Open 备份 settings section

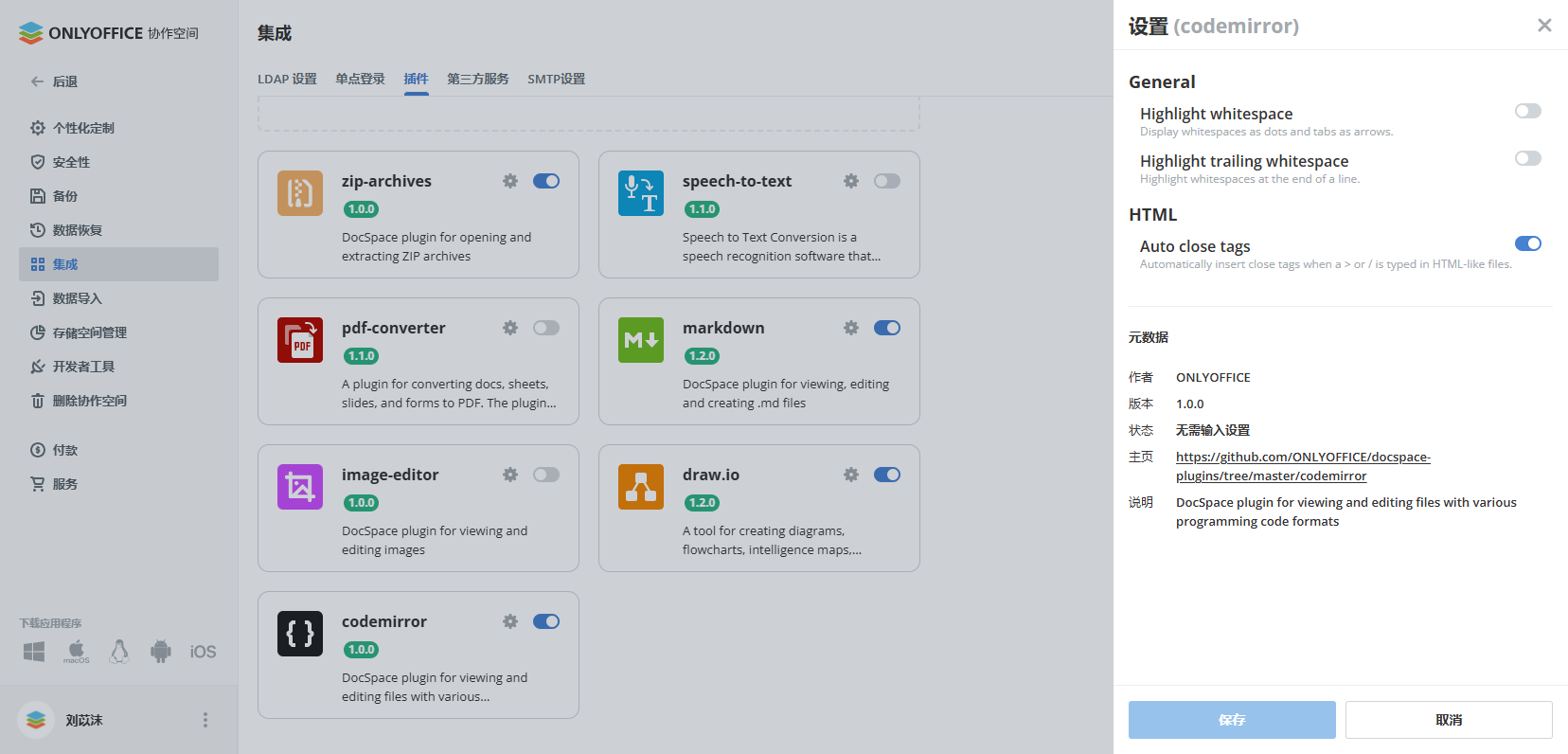[118, 196]
